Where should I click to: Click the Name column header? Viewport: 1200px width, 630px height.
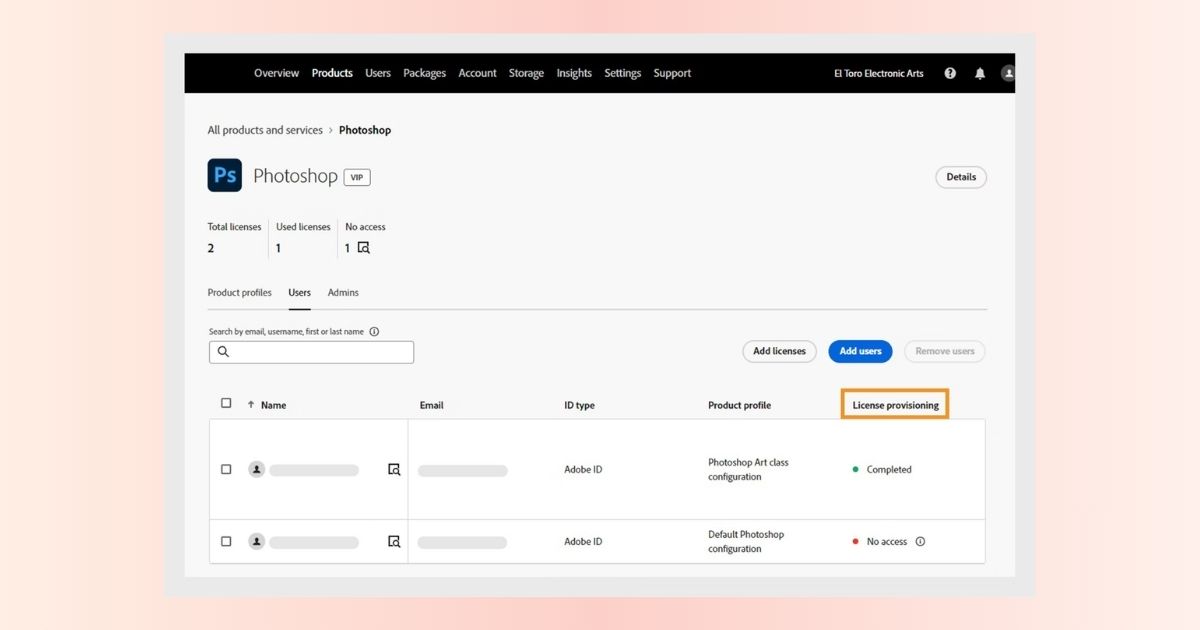point(273,405)
